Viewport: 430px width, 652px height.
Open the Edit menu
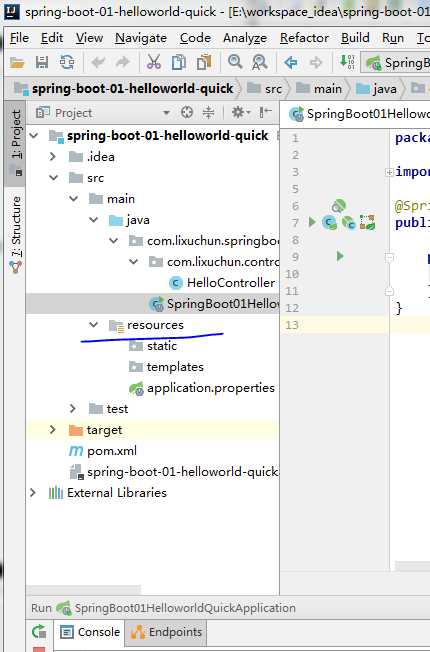[52, 38]
